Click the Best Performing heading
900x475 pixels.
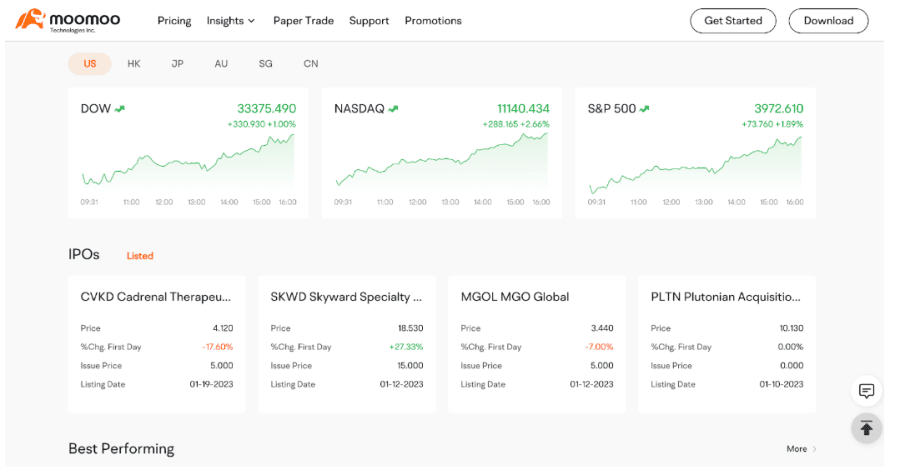click(x=121, y=449)
